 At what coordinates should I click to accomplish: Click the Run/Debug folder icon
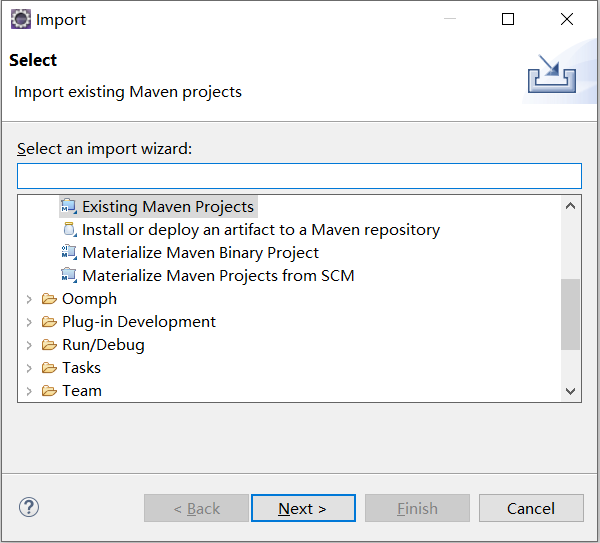pyautogui.click(x=49, y=345)
